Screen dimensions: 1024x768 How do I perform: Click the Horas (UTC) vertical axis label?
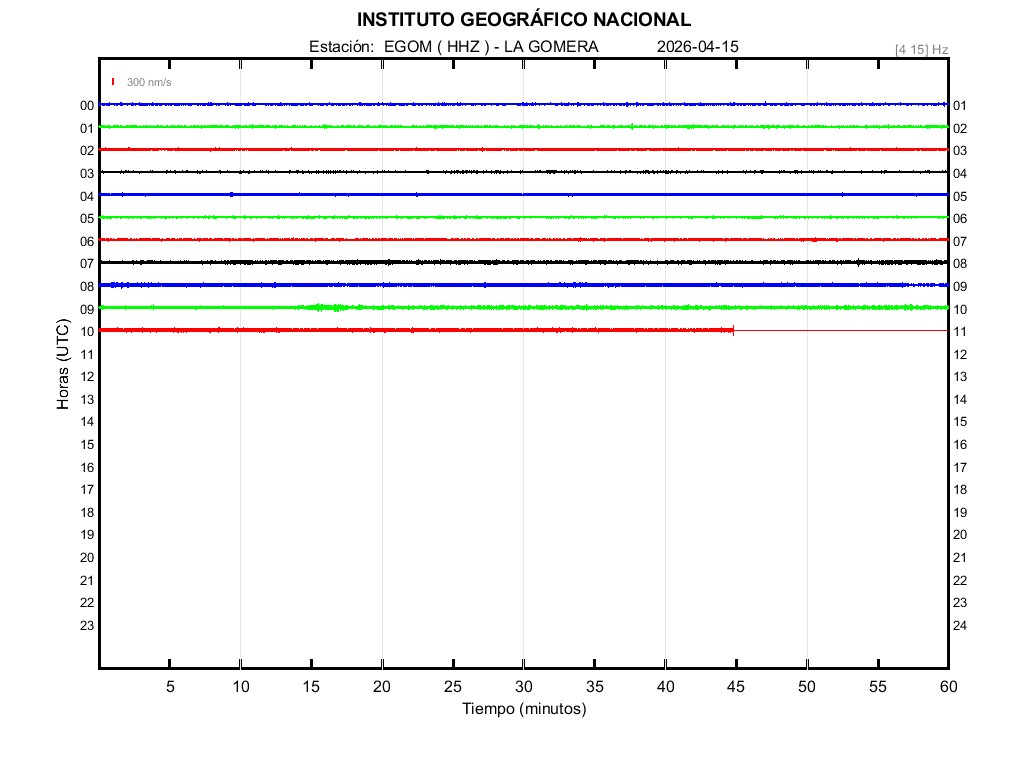pos(63,365)
